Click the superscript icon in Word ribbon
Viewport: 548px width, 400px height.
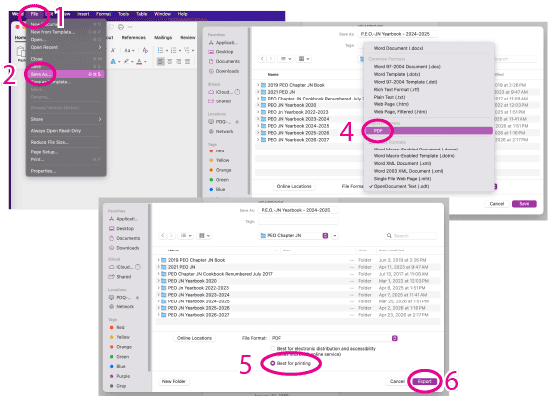[x=113, y=50]
